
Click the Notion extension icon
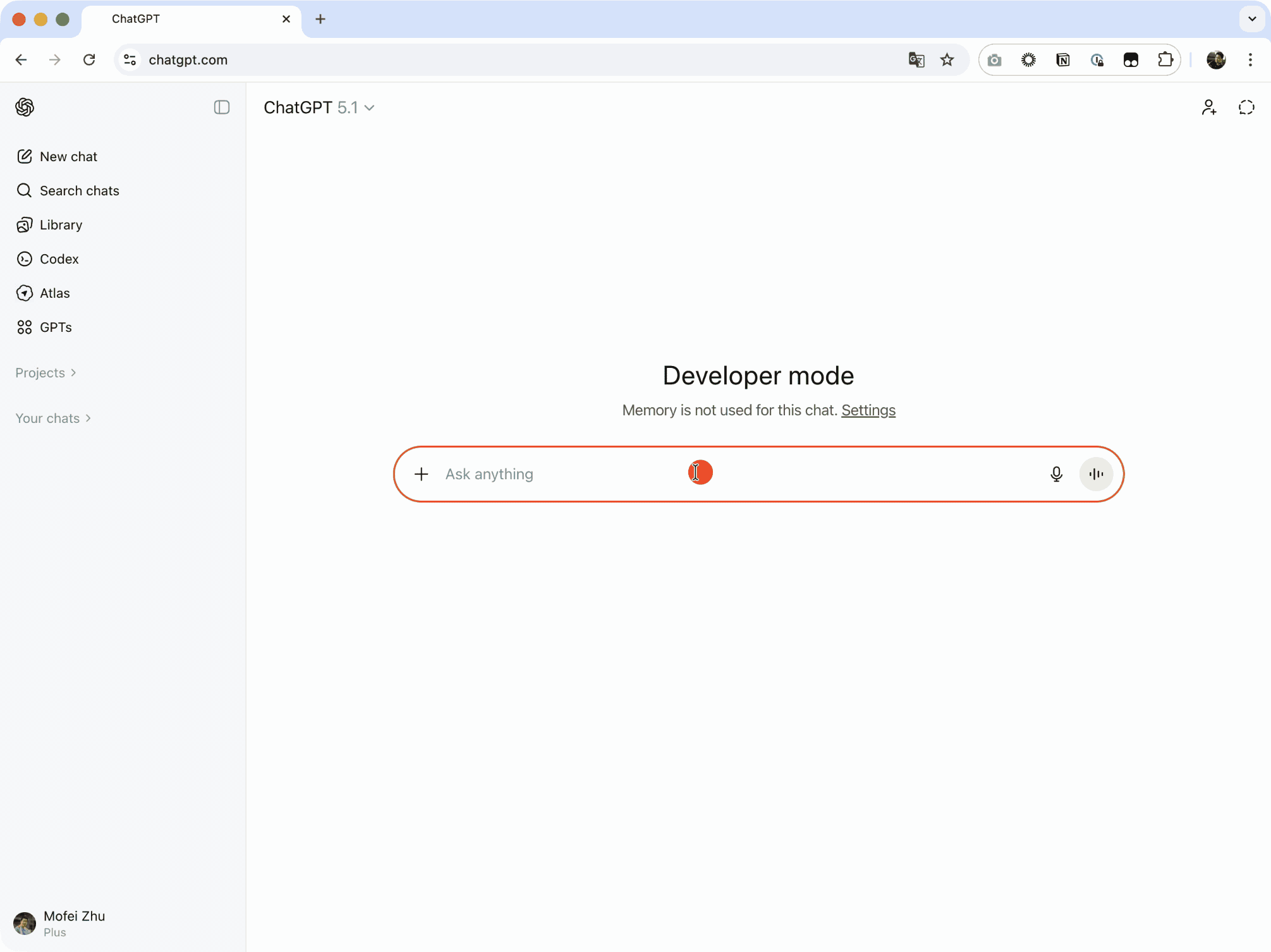(x=1064, y=59)
